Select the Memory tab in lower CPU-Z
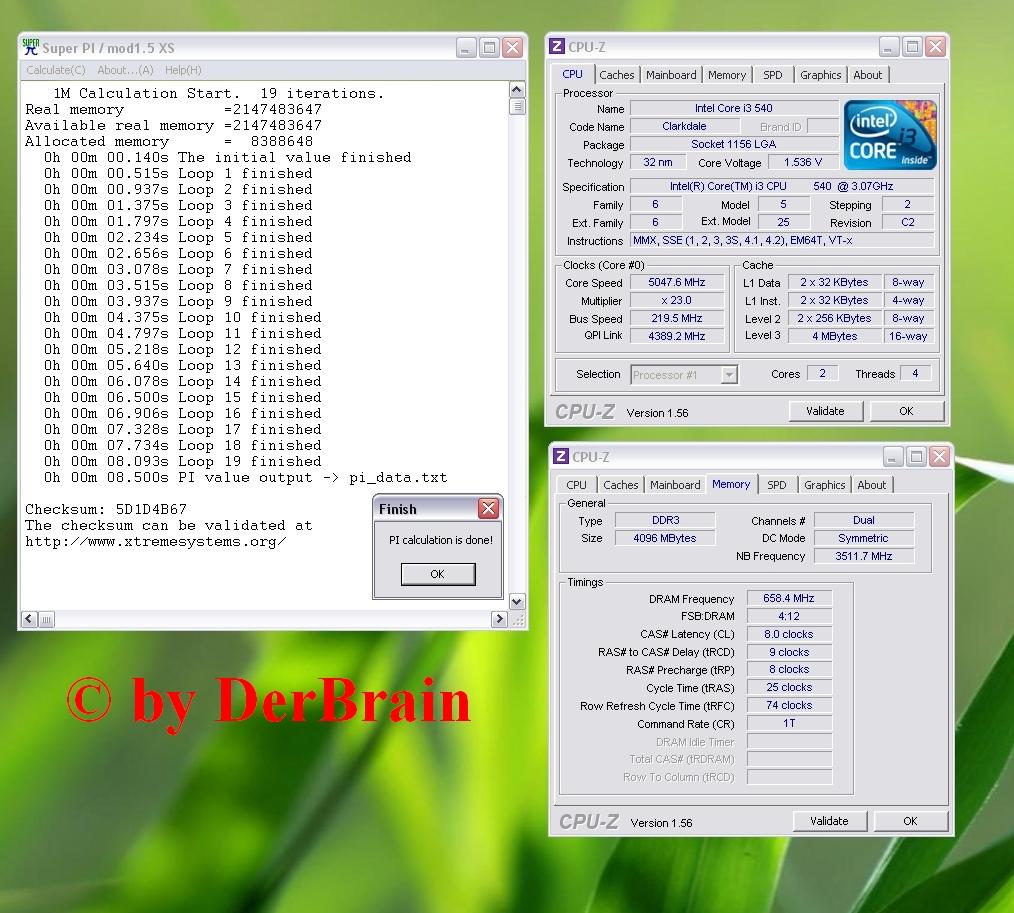1014x913 pixels. (x=731, y=484)
